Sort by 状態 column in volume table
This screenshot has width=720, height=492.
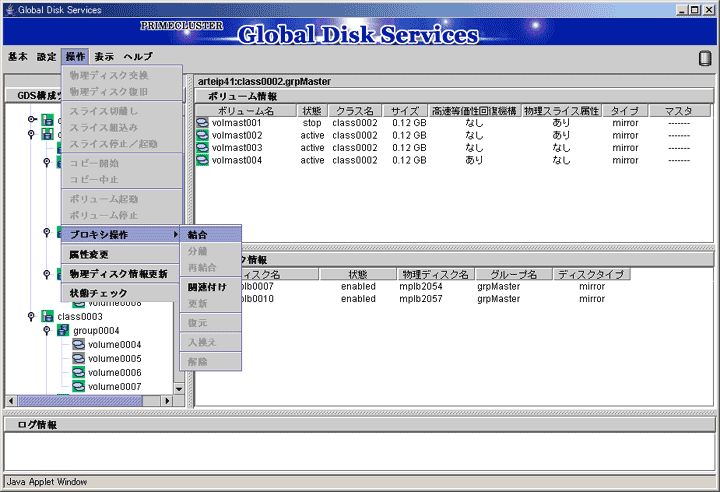point(312,111)
